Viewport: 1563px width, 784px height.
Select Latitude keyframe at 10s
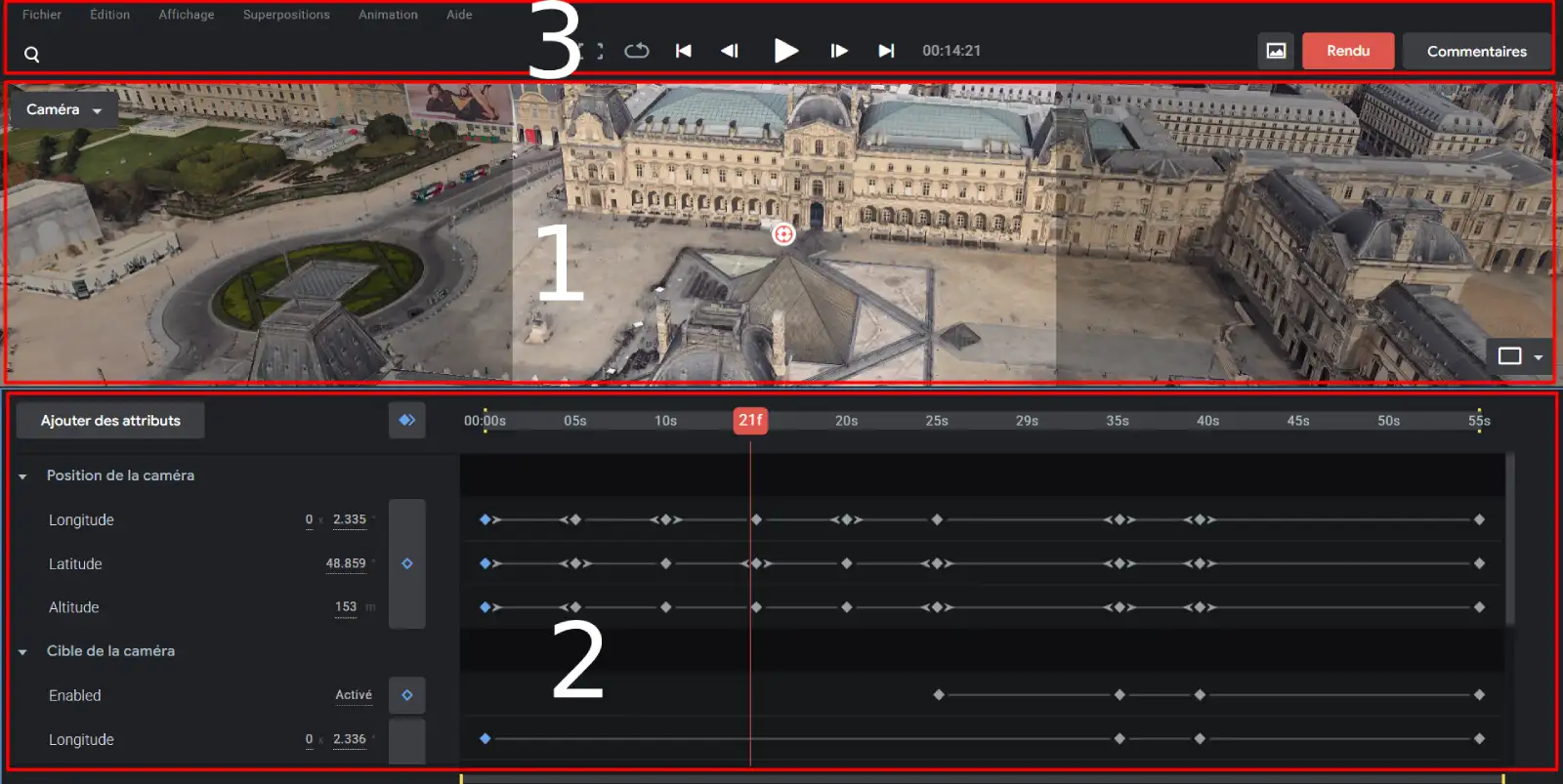[x=665, y=563]
